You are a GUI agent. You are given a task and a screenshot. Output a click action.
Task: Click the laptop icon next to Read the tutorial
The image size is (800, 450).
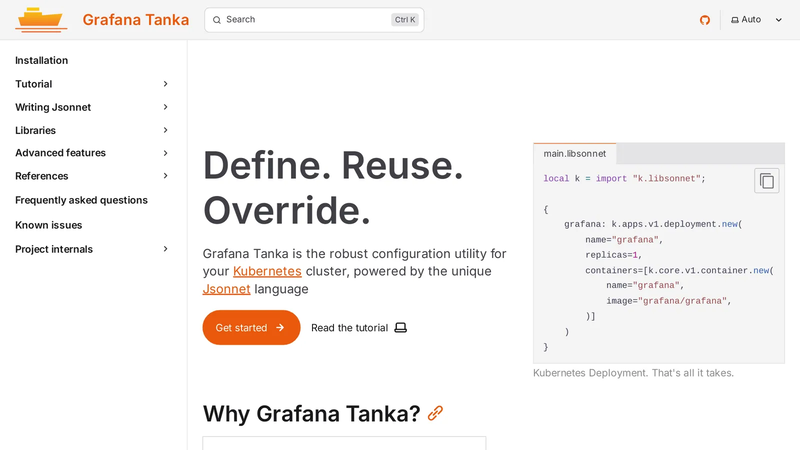pyautogui.click(x=401, y=328)
